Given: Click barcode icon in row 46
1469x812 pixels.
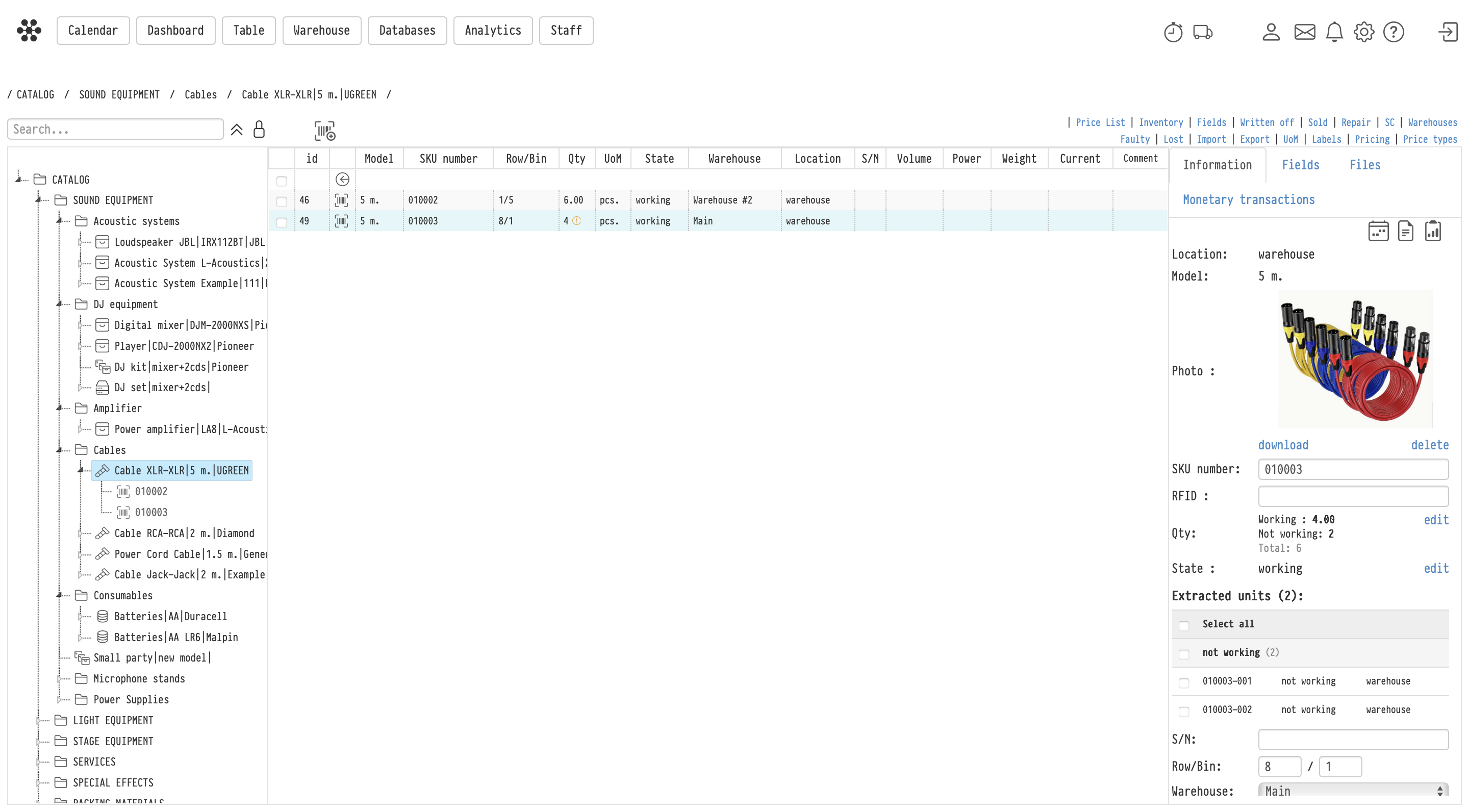Looking at the screenshot, I should pos(341,200).
